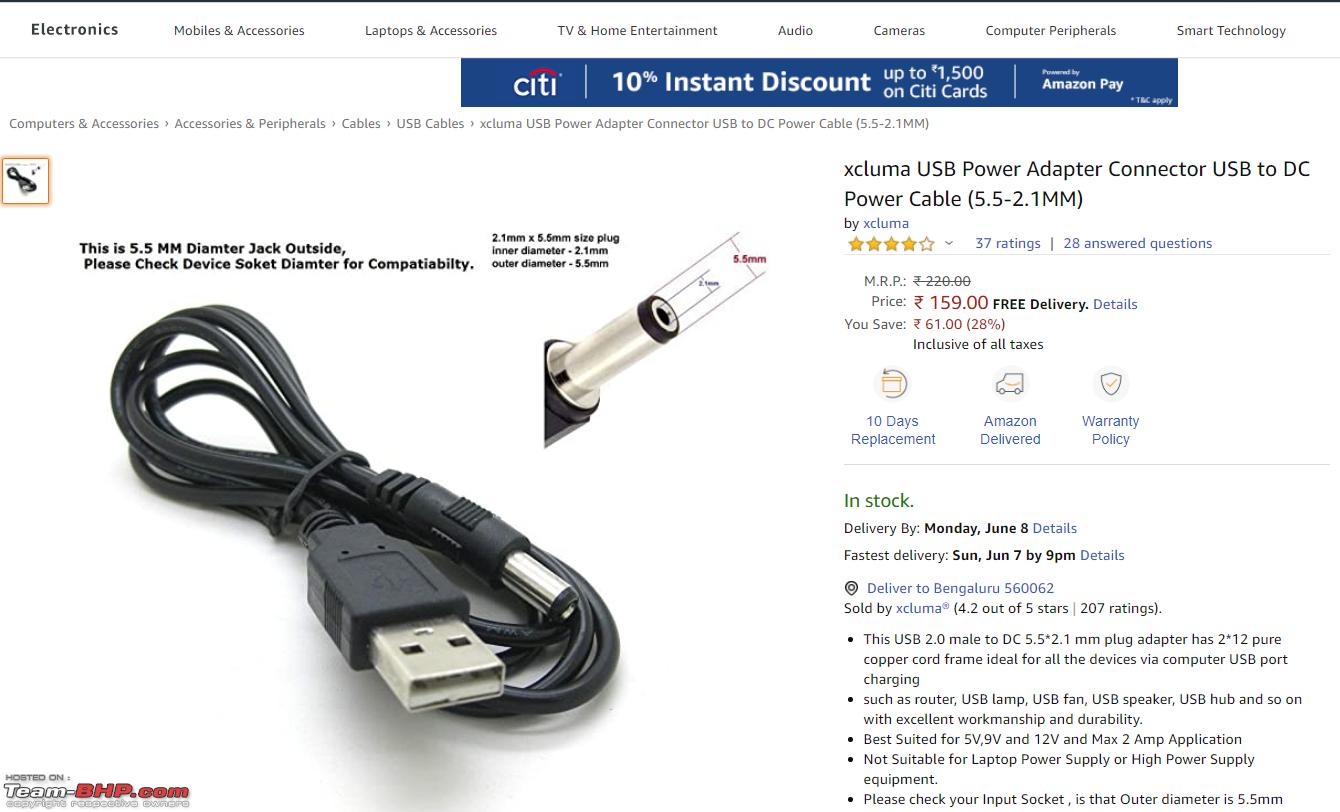Click the Warranty Policy shield icon
The image size is (1340, 812).
pos(1110,384)
